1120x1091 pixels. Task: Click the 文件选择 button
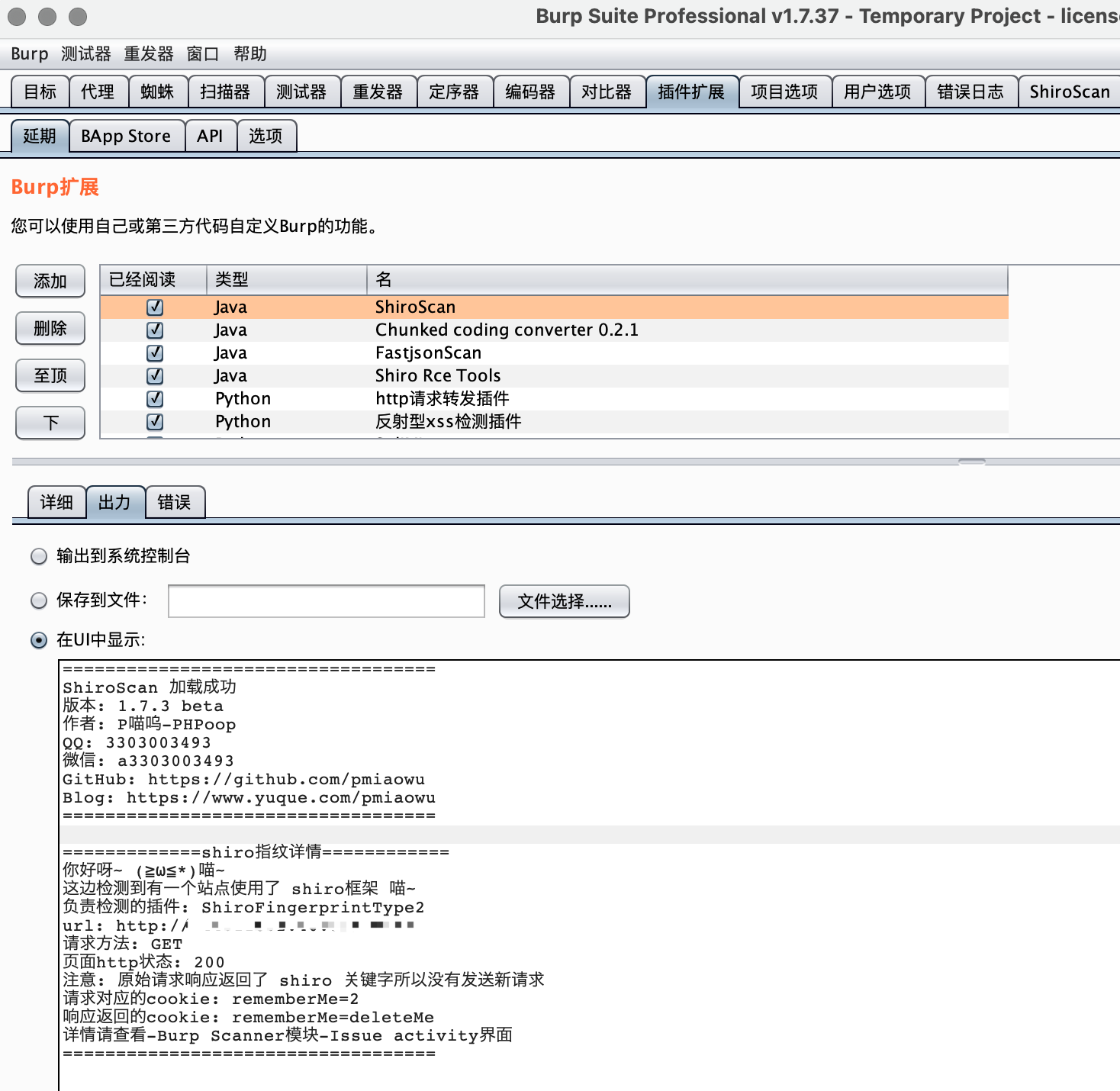(x=565, y=602)
